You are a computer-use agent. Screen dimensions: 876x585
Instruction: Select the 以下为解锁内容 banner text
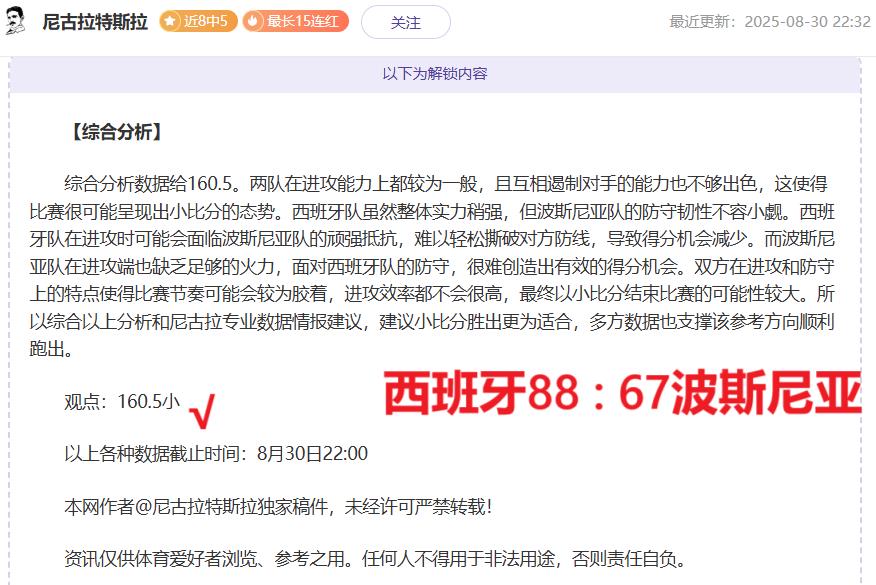coord(435,74)
